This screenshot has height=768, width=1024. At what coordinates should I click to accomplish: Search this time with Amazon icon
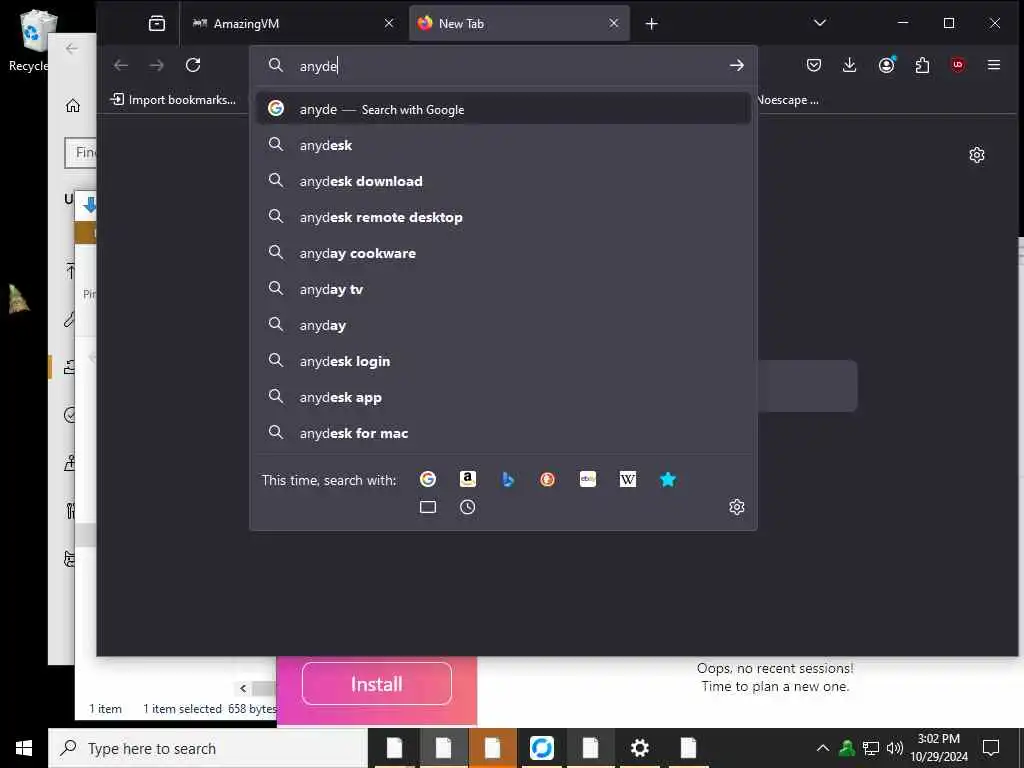click(468, 479)
